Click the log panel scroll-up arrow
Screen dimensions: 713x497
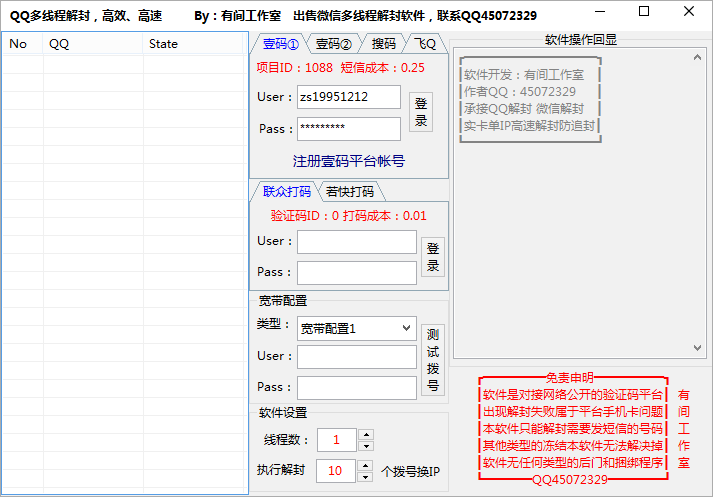pos(699,60)
